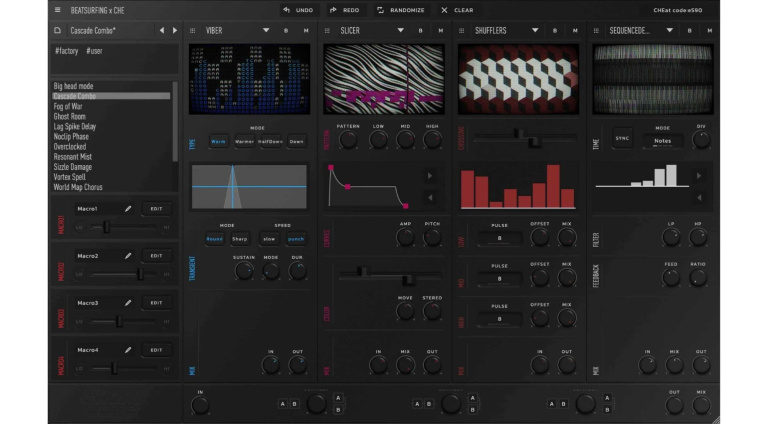Click the Macro2 slider handle

[x=140, y=274]
